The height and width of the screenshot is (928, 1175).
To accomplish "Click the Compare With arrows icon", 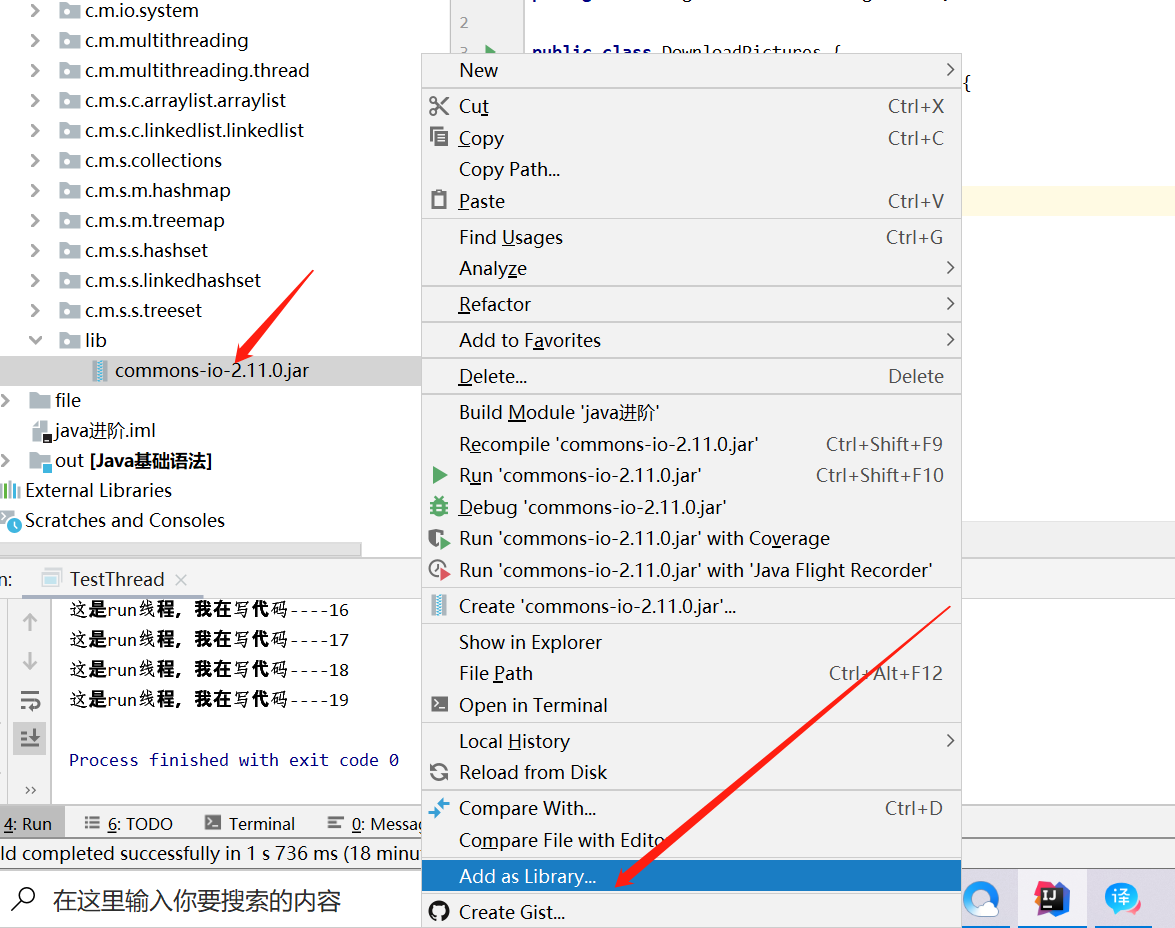I will (439, 807).
